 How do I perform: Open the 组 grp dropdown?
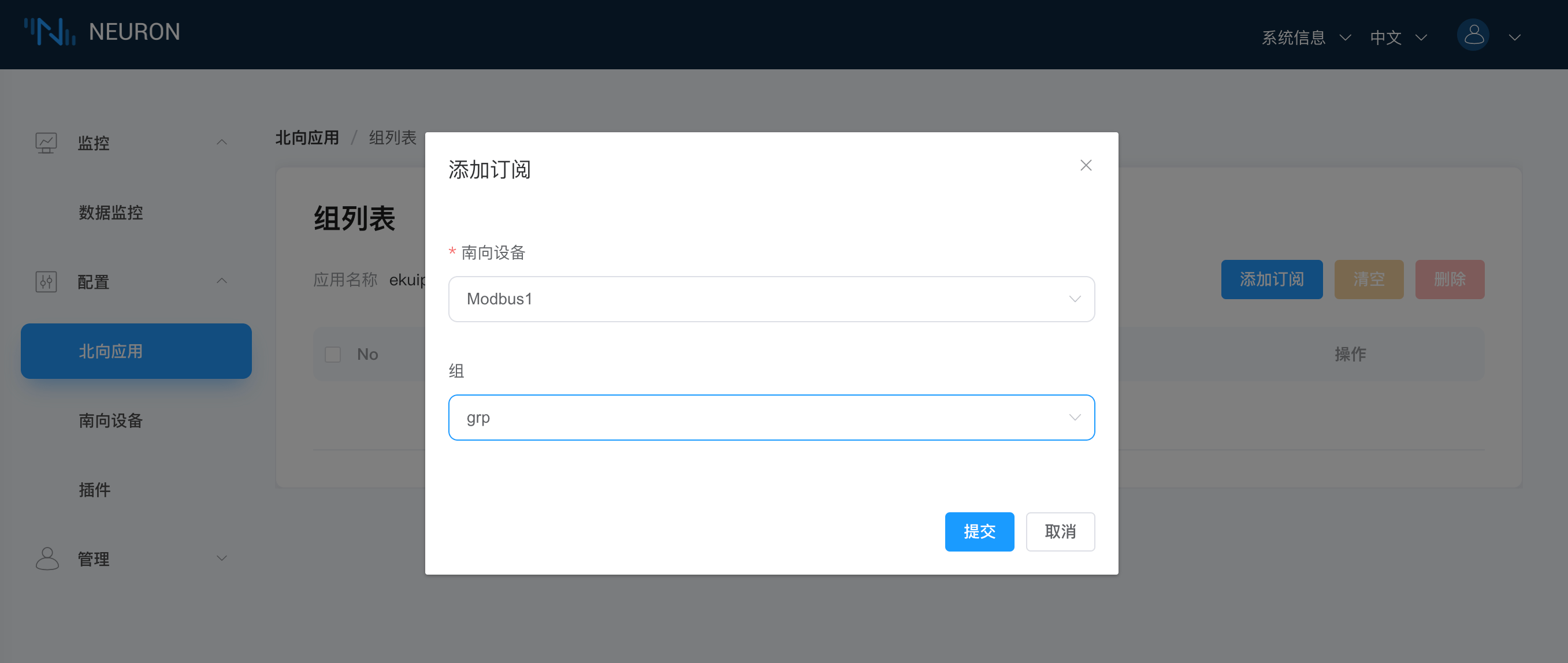pyautogui.click(x=771, y=418)
